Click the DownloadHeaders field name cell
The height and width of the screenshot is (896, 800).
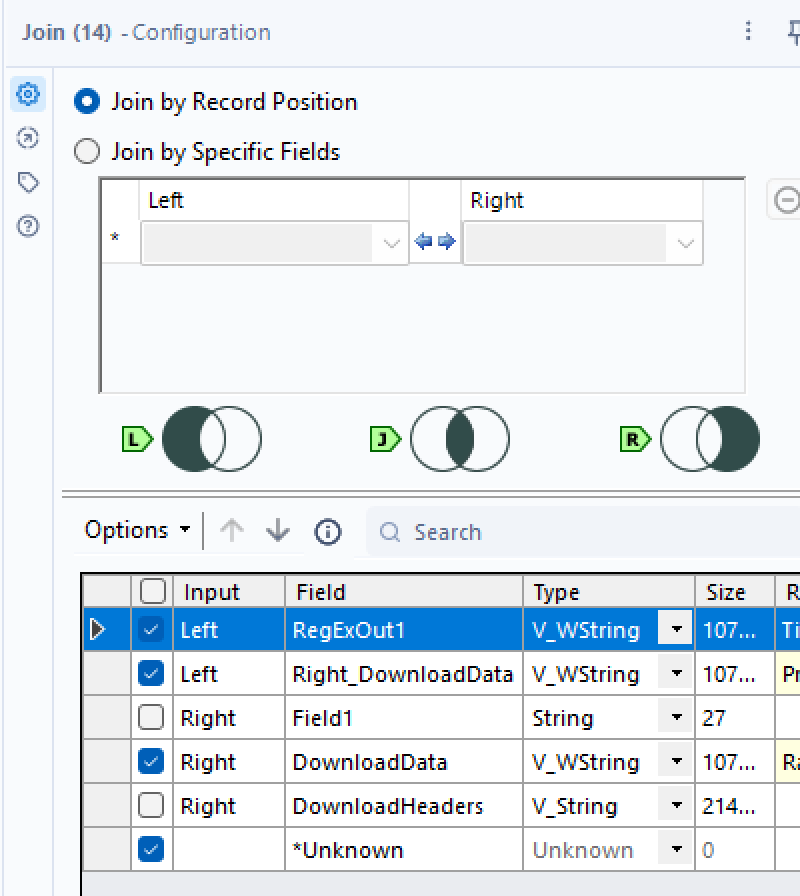(x=404, y=806)
